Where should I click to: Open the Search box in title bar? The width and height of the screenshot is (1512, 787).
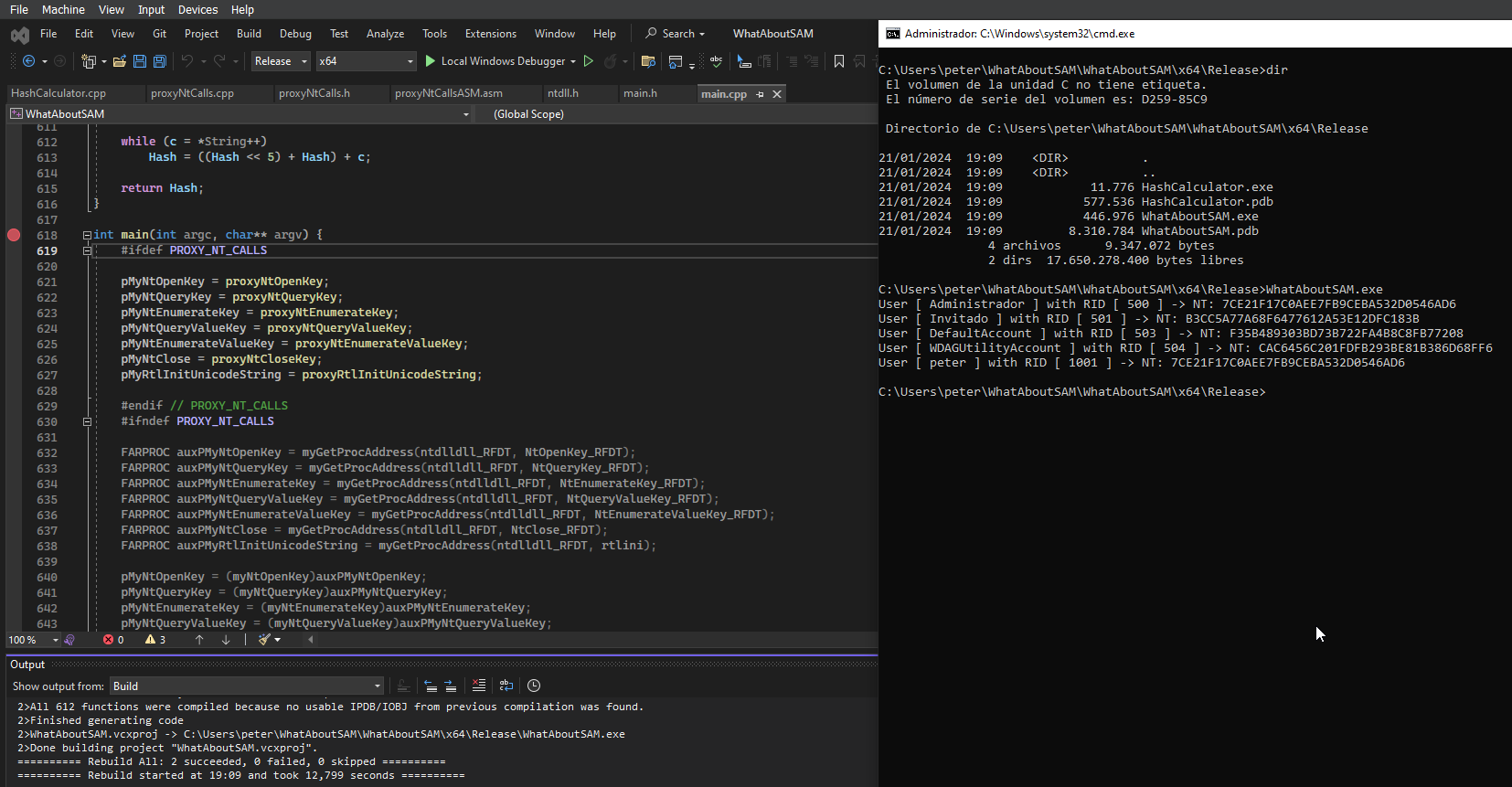(x=676, y=34)
